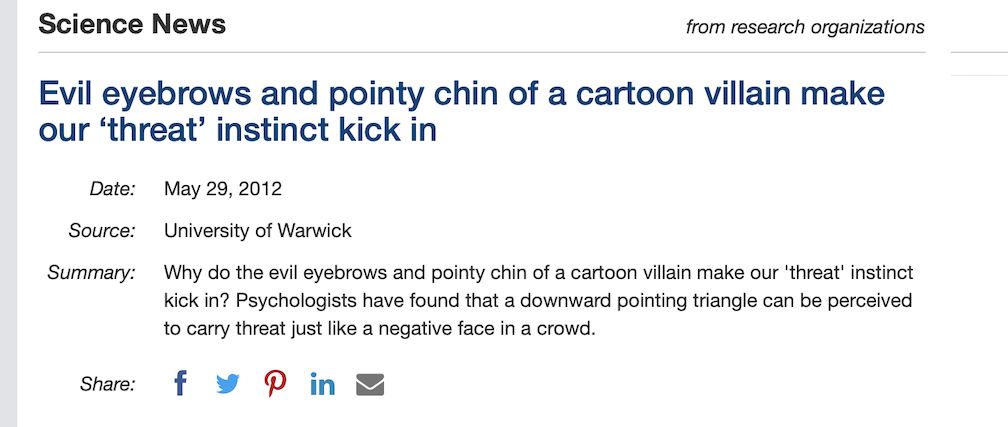Click the 'Science News' section heading
This screenshot has width=1008, height=427.
132,24
